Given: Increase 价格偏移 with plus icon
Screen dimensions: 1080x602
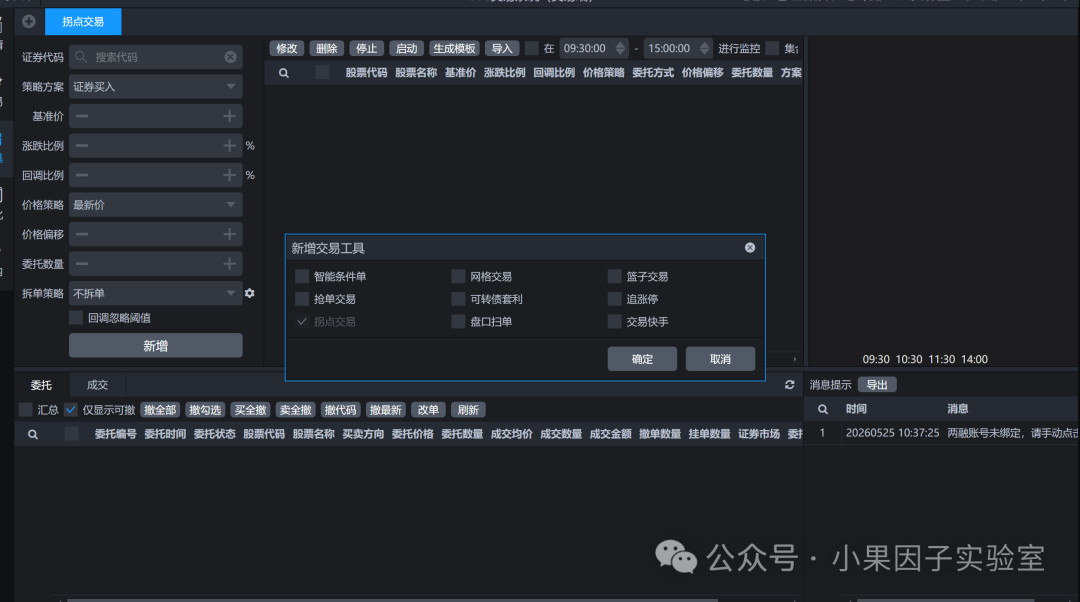Looking at the screenshot, I should pos(229,235).
